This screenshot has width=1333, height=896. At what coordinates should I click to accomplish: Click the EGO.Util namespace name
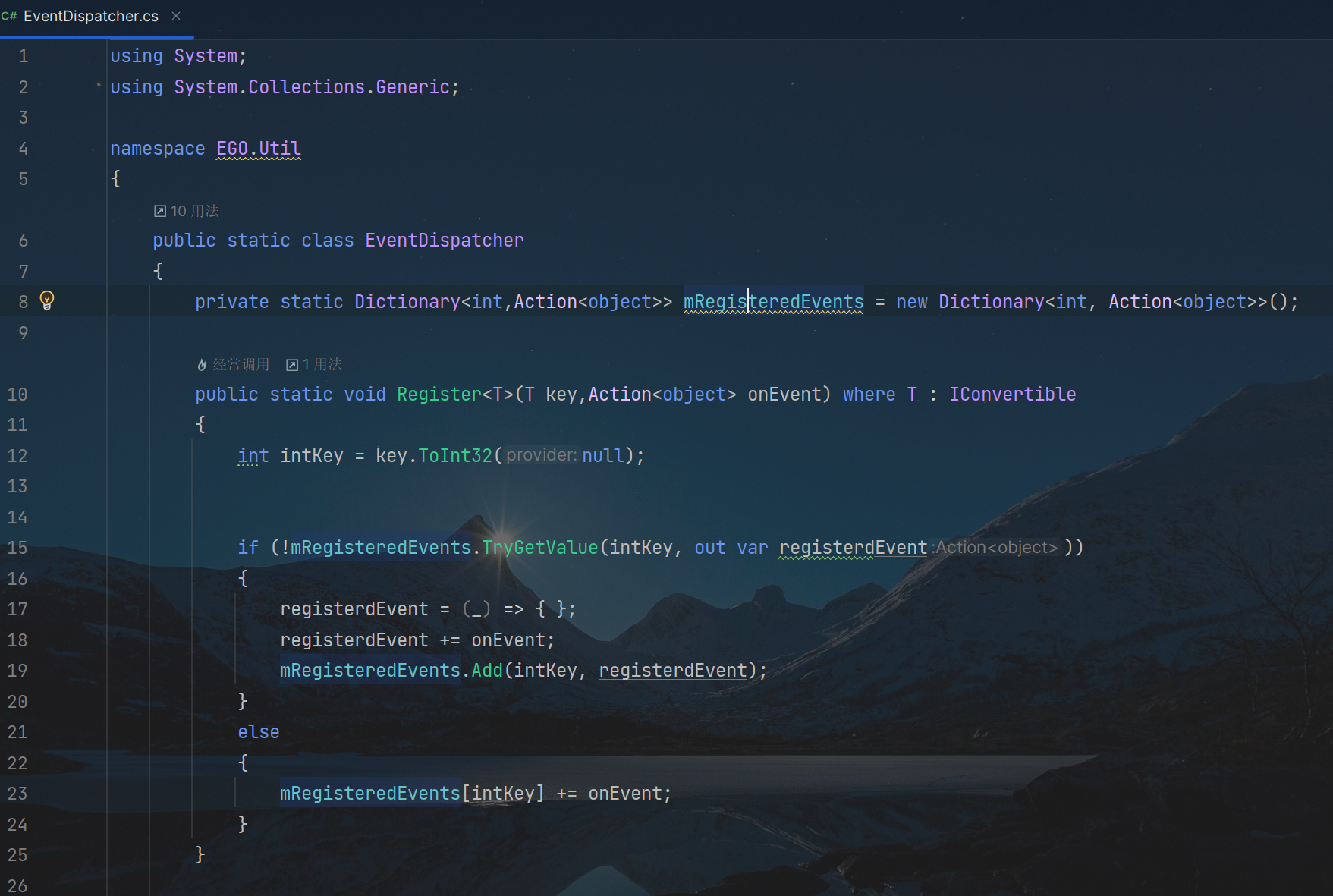(x=259, y=149)
